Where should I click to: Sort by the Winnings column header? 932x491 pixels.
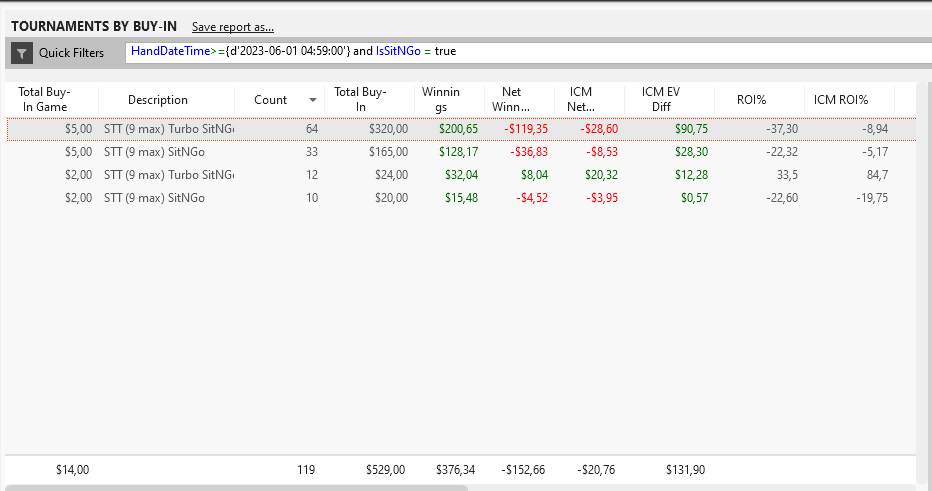440,99
